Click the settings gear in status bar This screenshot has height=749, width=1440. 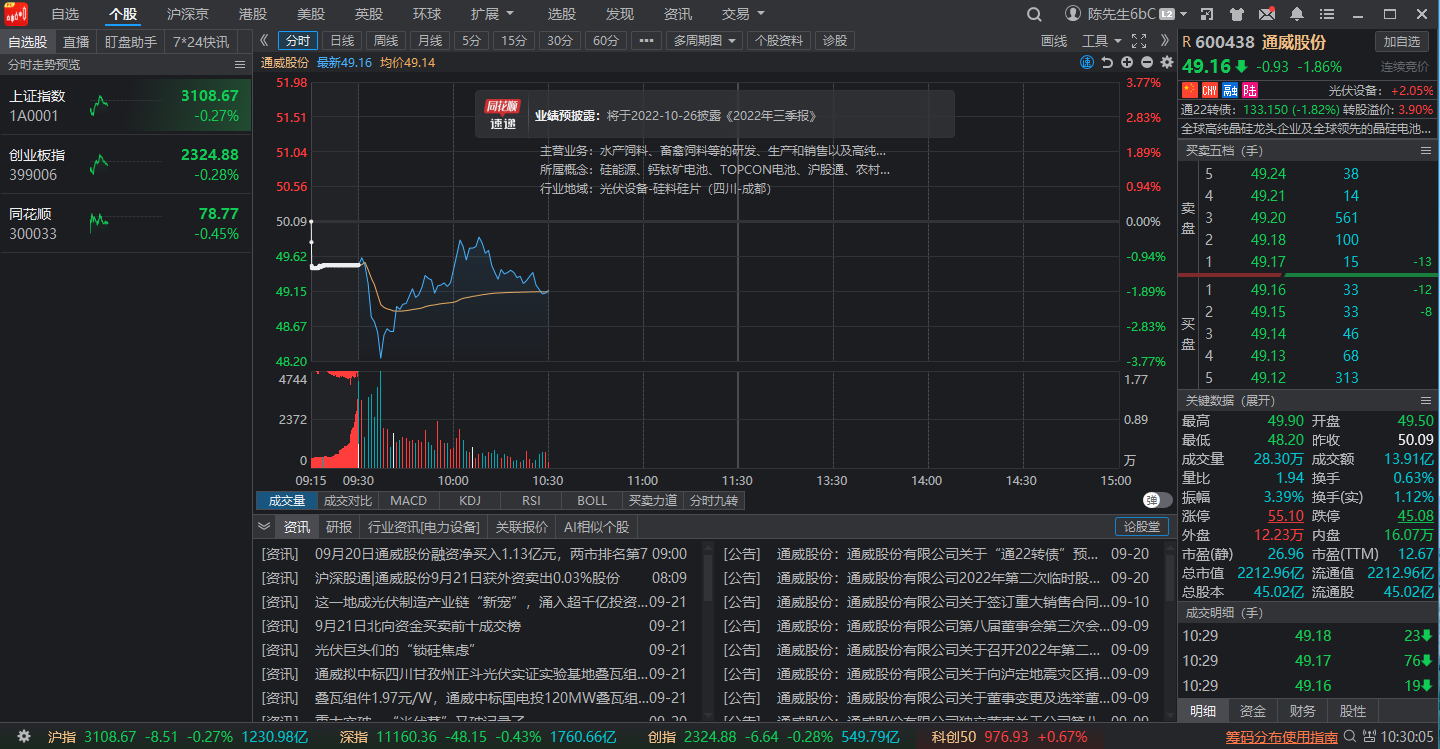(x=24, y=737)
